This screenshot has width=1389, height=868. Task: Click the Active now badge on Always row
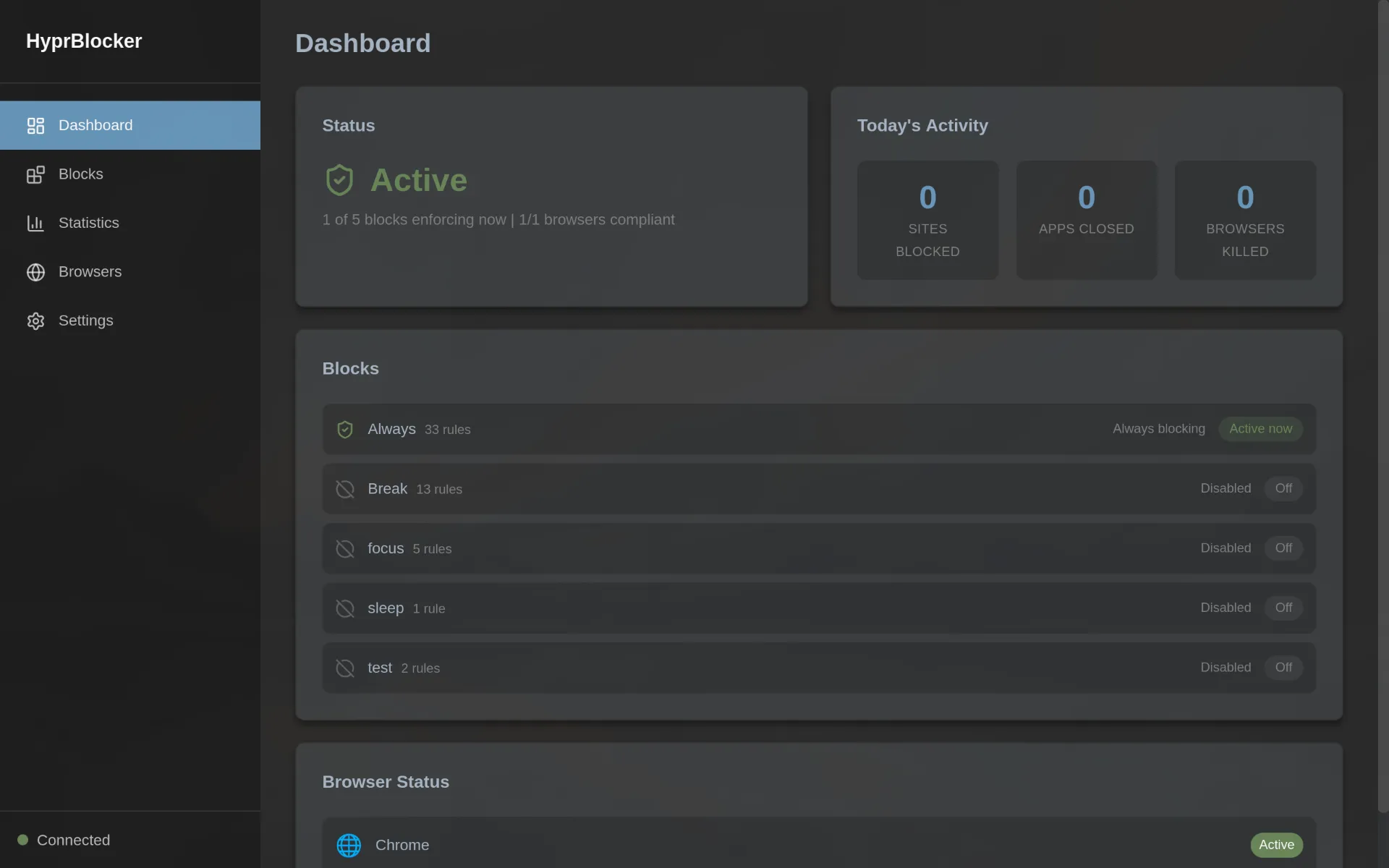point(1260,429)
